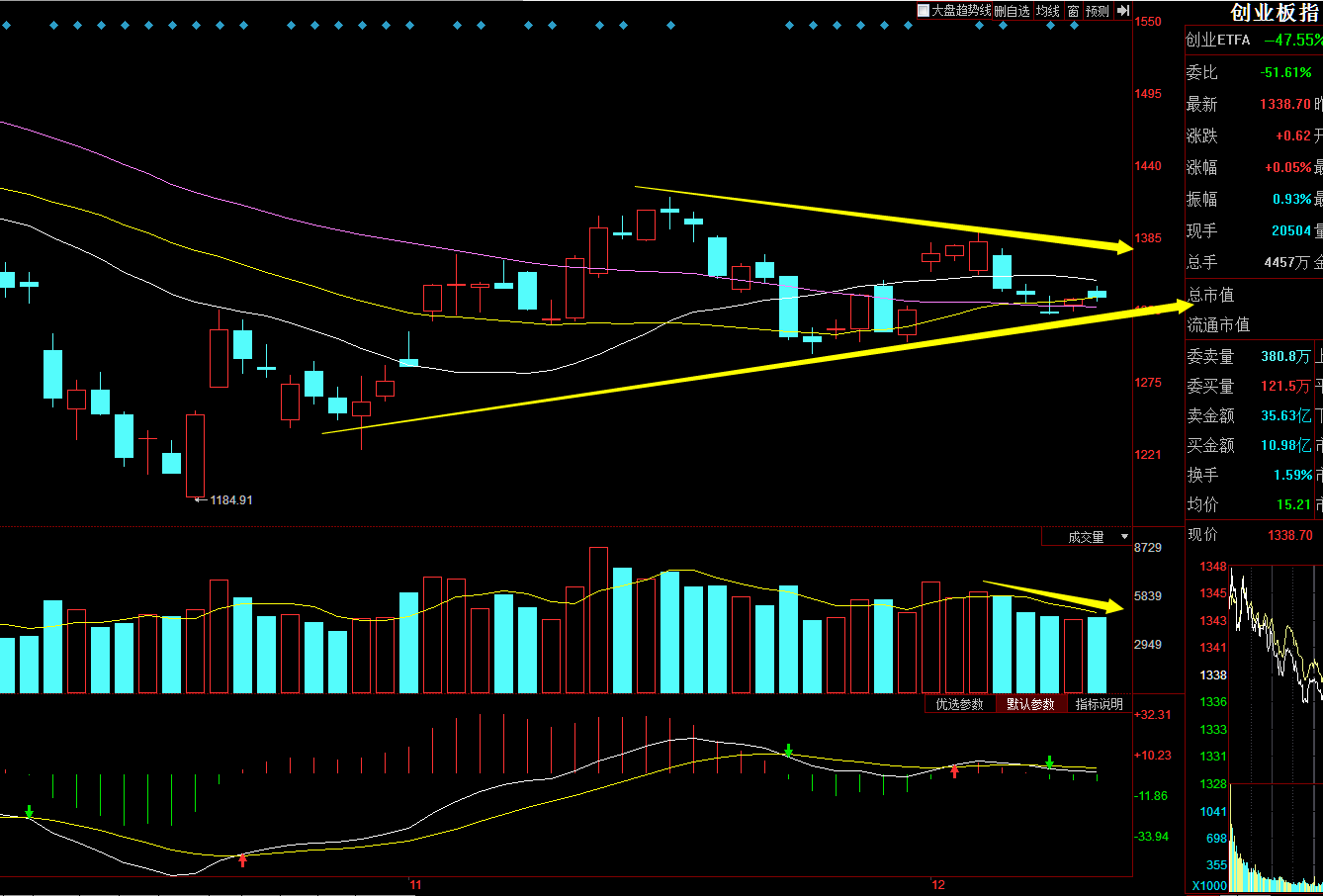Click the -33.94 MACD axis label
The image size is (1323, 896).
click(1152, 836)
